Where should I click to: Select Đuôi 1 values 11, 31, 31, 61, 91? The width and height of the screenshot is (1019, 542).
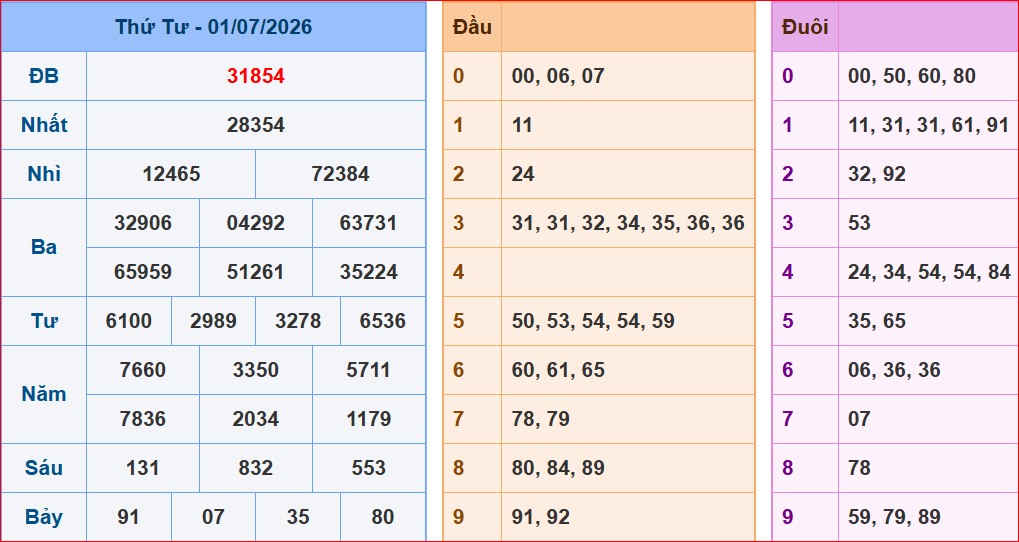click(929, 125)
